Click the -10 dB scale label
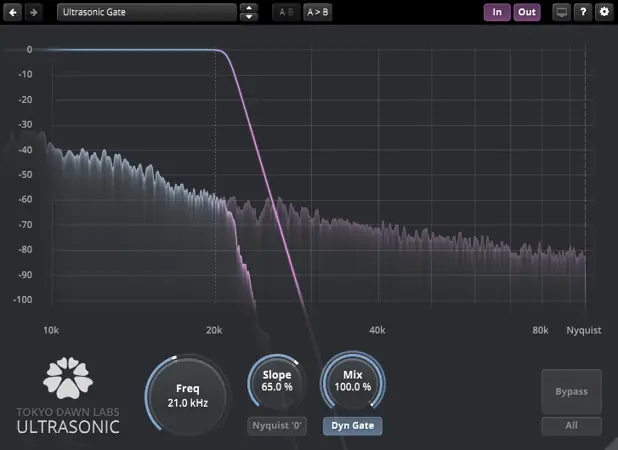 pos(25,74)
